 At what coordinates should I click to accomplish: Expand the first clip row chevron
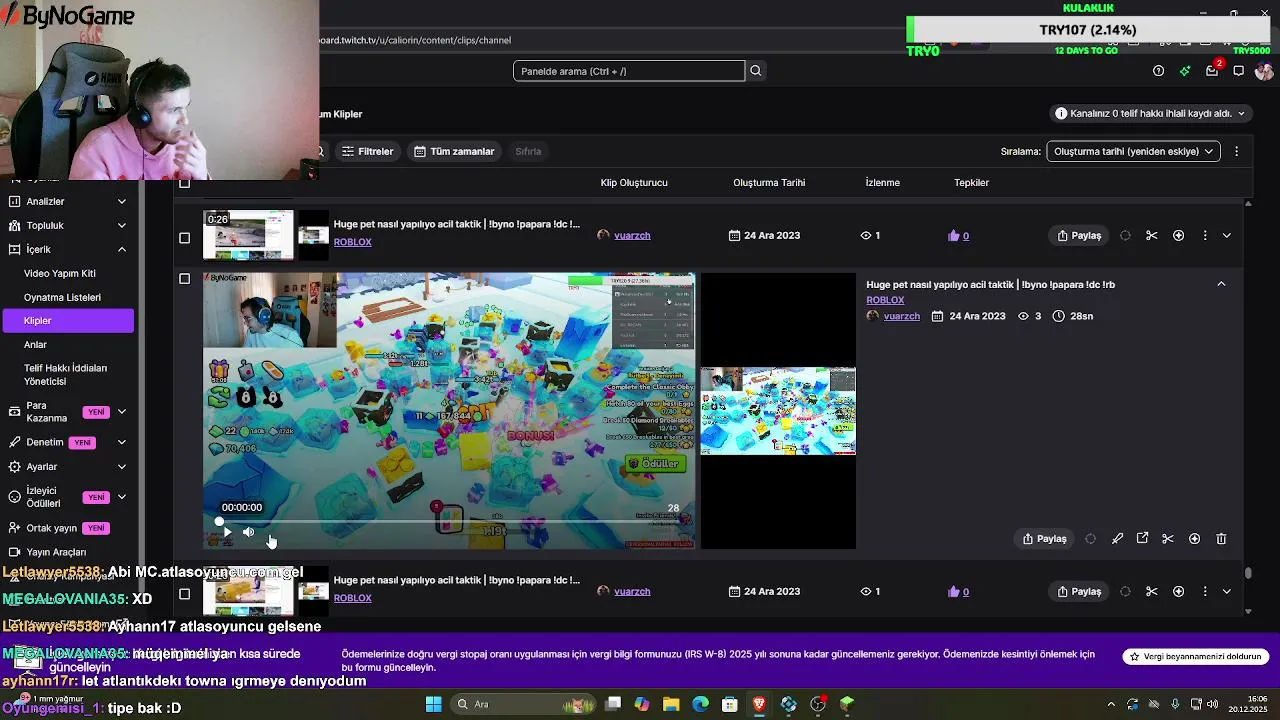[x=1227, y=236]
